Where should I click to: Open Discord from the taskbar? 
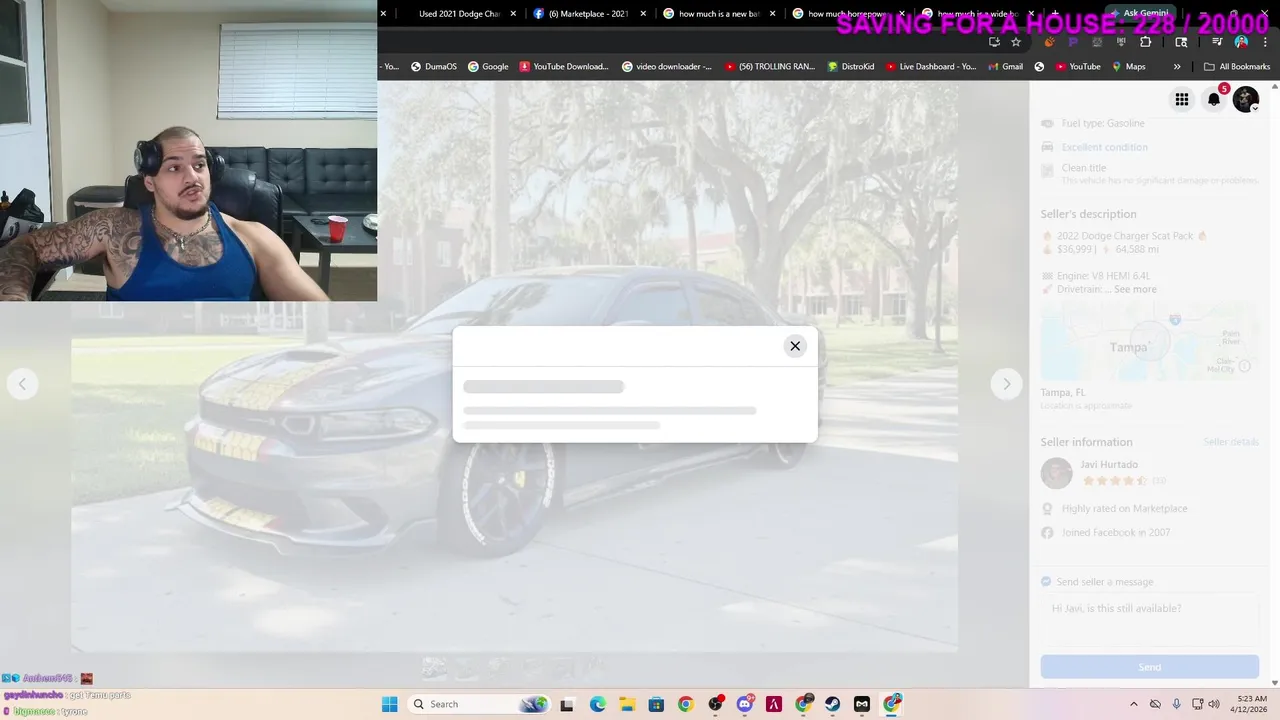point(744,704)
